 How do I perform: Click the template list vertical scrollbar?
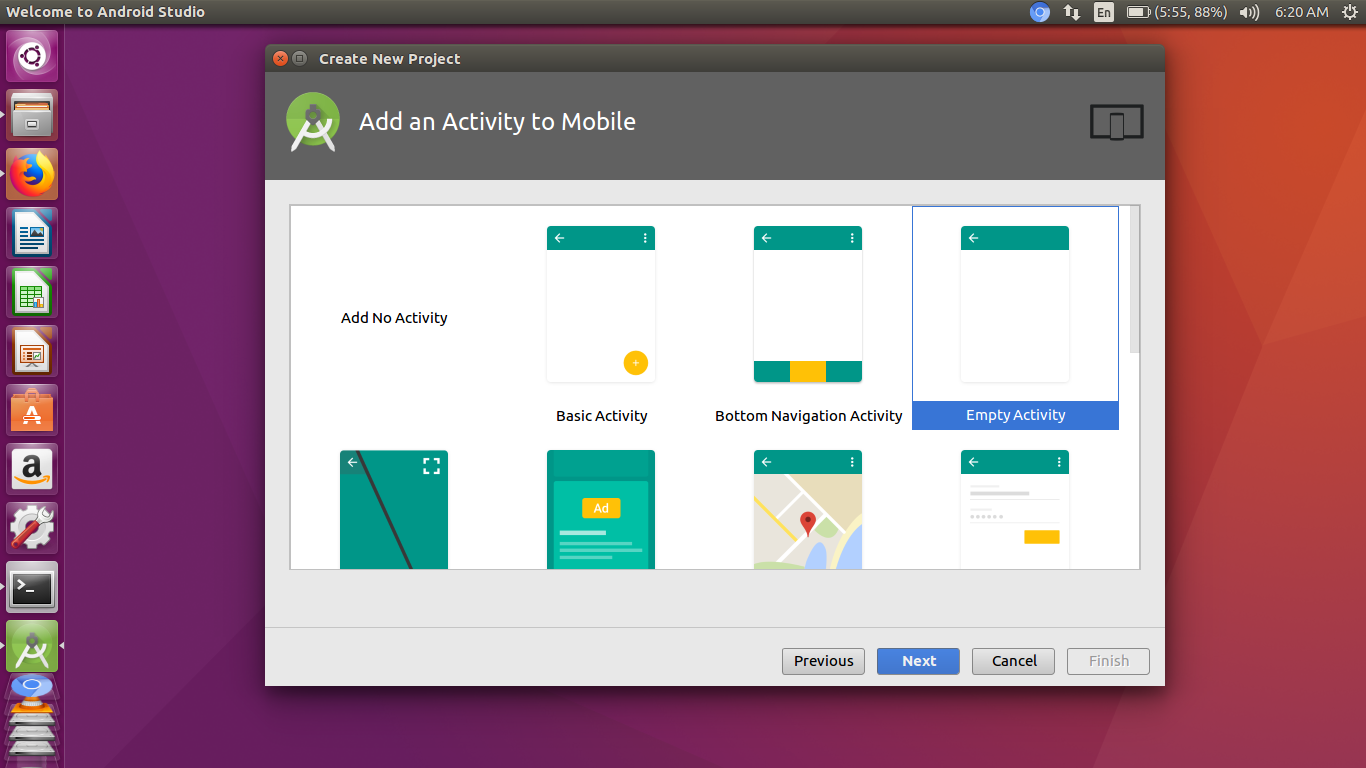(x=1134, y=279)
